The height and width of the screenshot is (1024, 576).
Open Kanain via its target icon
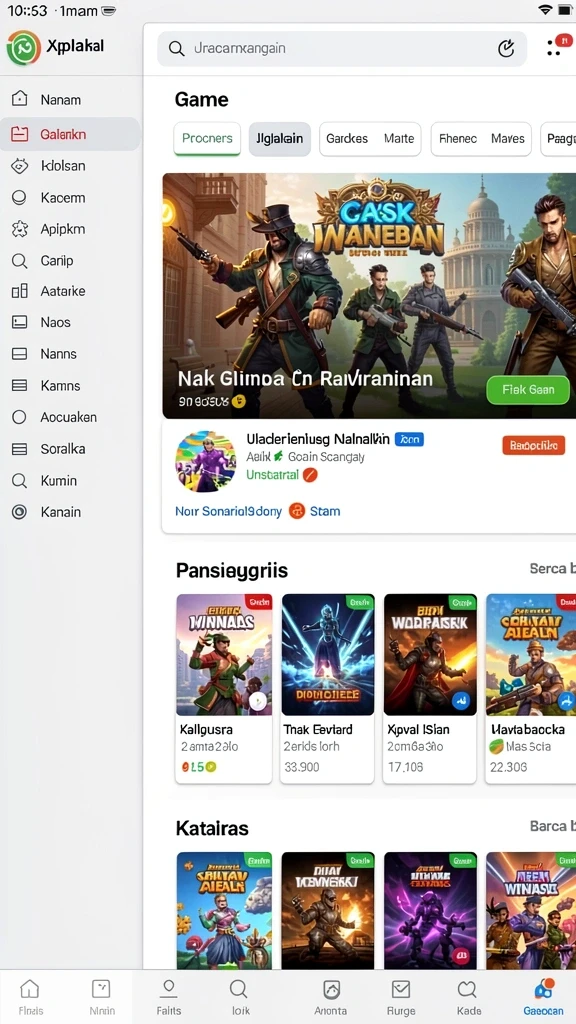pyautogui.click(x=20, y=512)
